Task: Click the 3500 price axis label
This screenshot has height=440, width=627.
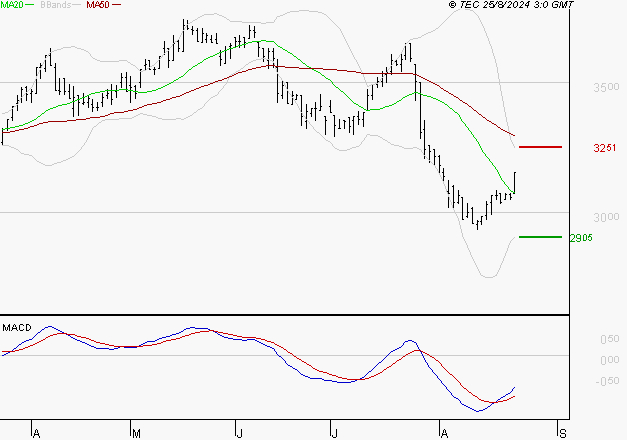Action: 606,87
